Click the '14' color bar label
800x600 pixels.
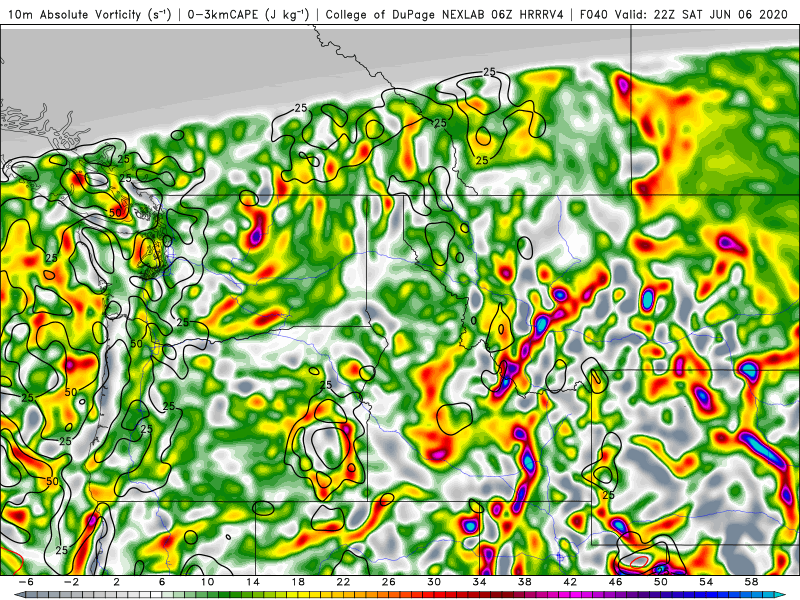[x=253, y=582]
